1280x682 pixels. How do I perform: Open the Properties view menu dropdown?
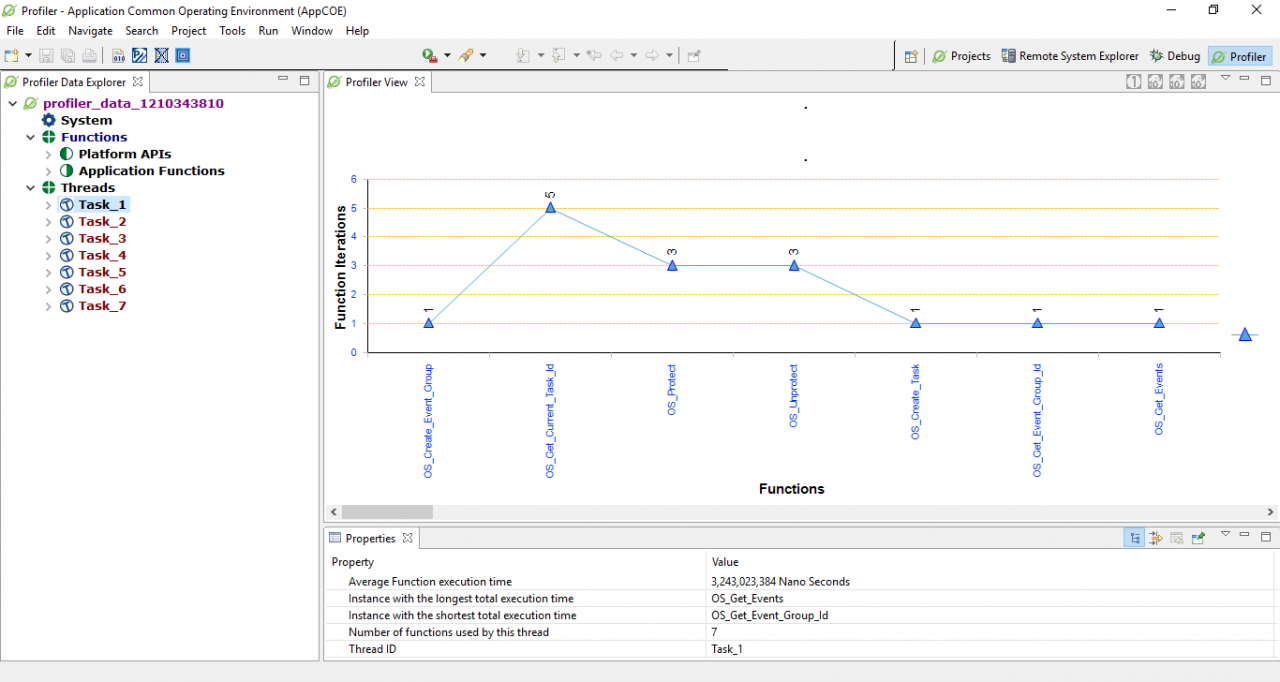click(x=1226, y=535)
